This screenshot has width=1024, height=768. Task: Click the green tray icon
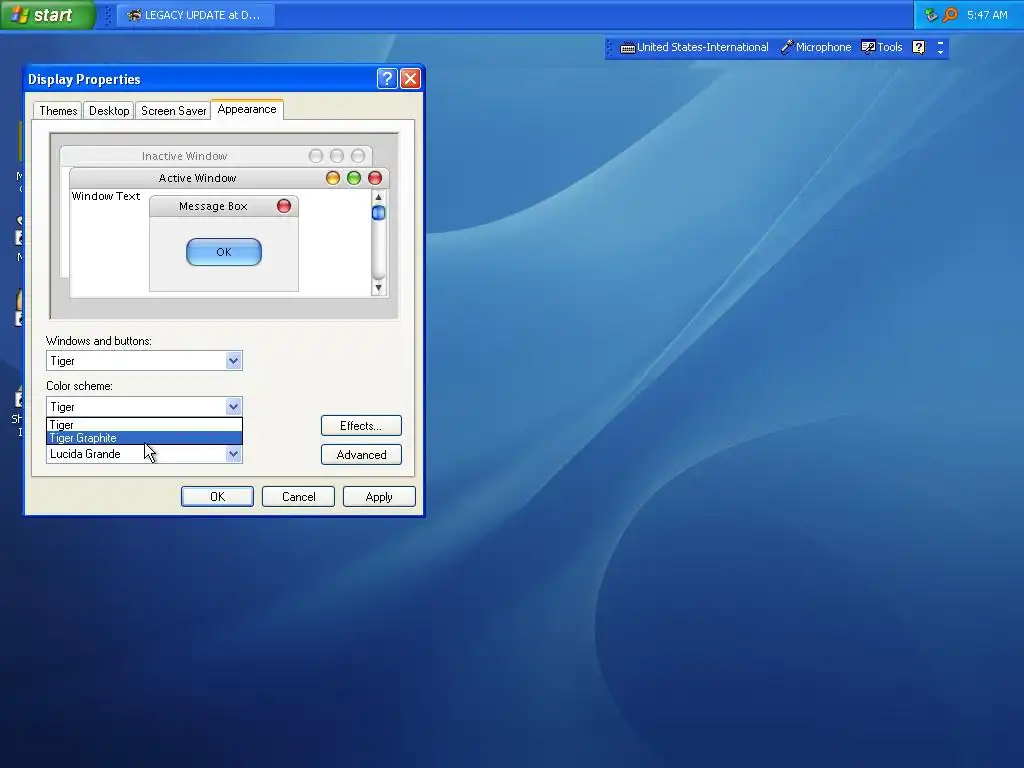pos(931,14)
